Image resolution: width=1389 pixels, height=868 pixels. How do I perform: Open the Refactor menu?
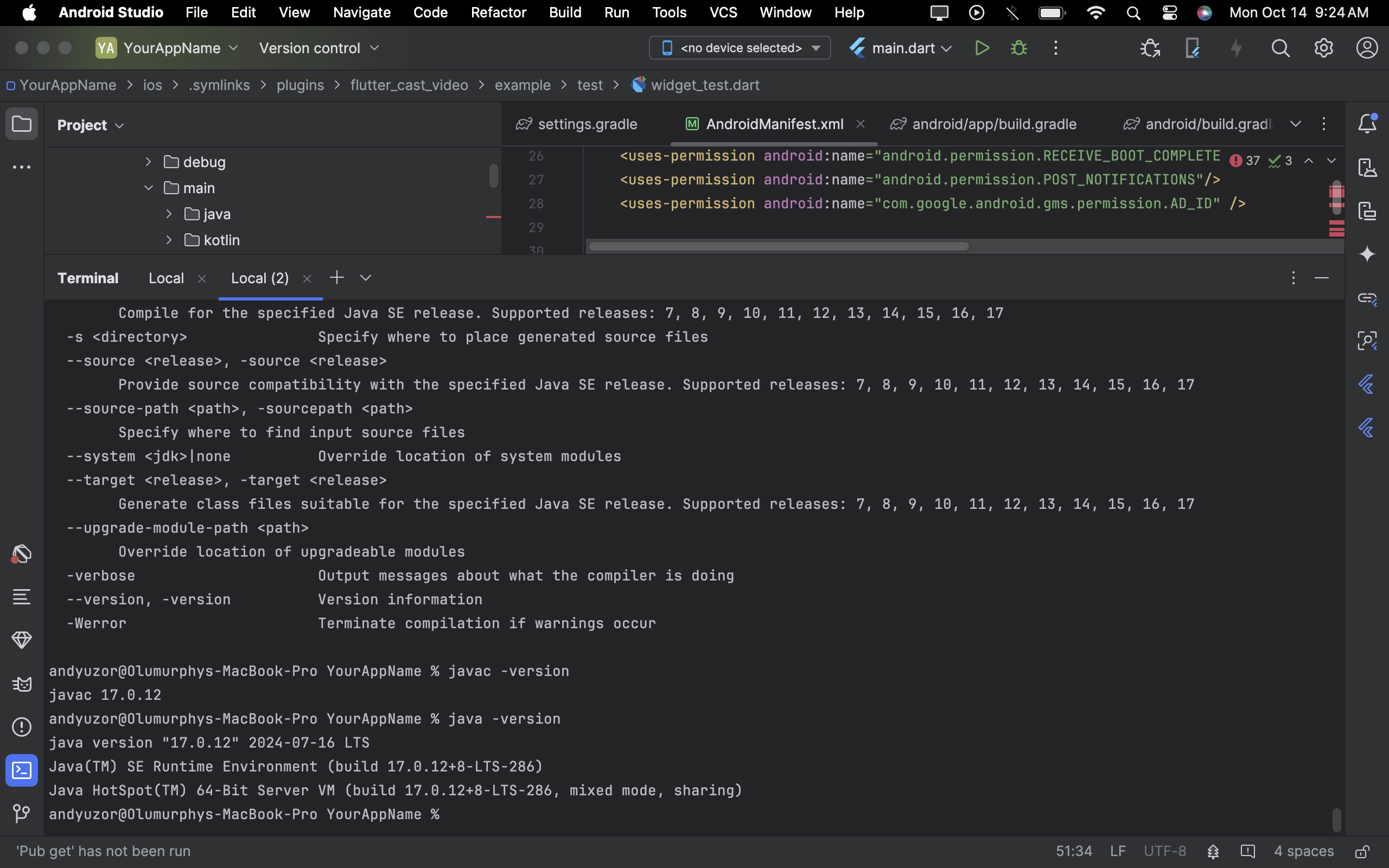pyautogui.click(x=498, y=12)
